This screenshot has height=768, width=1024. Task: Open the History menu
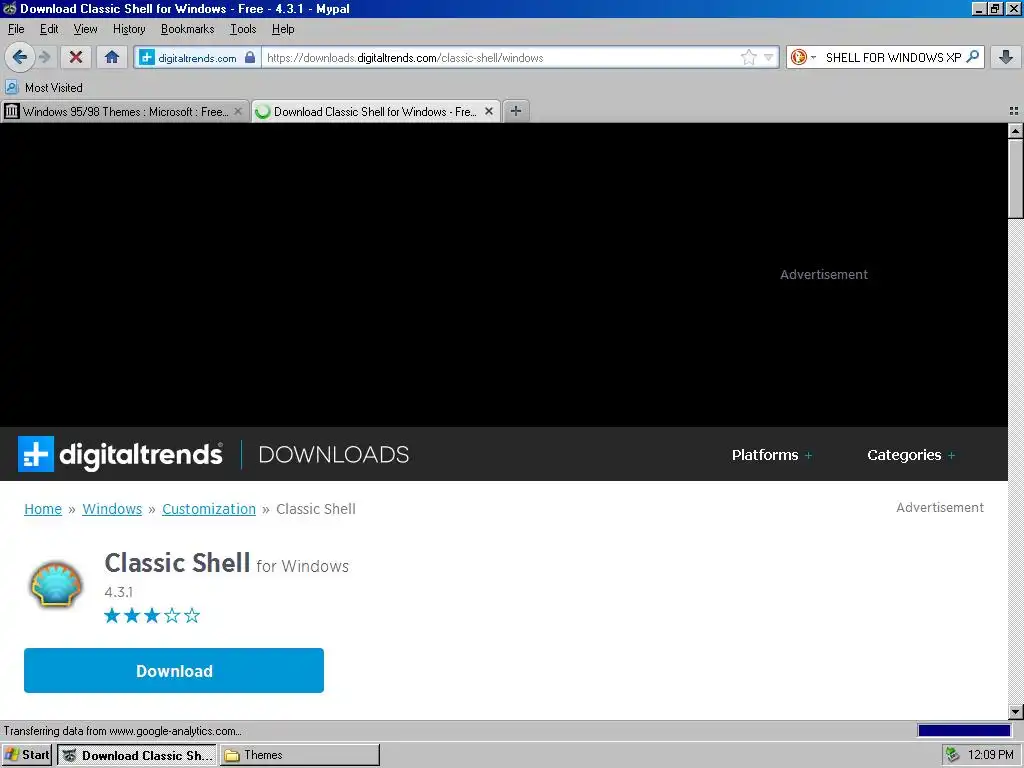point(129,29)
